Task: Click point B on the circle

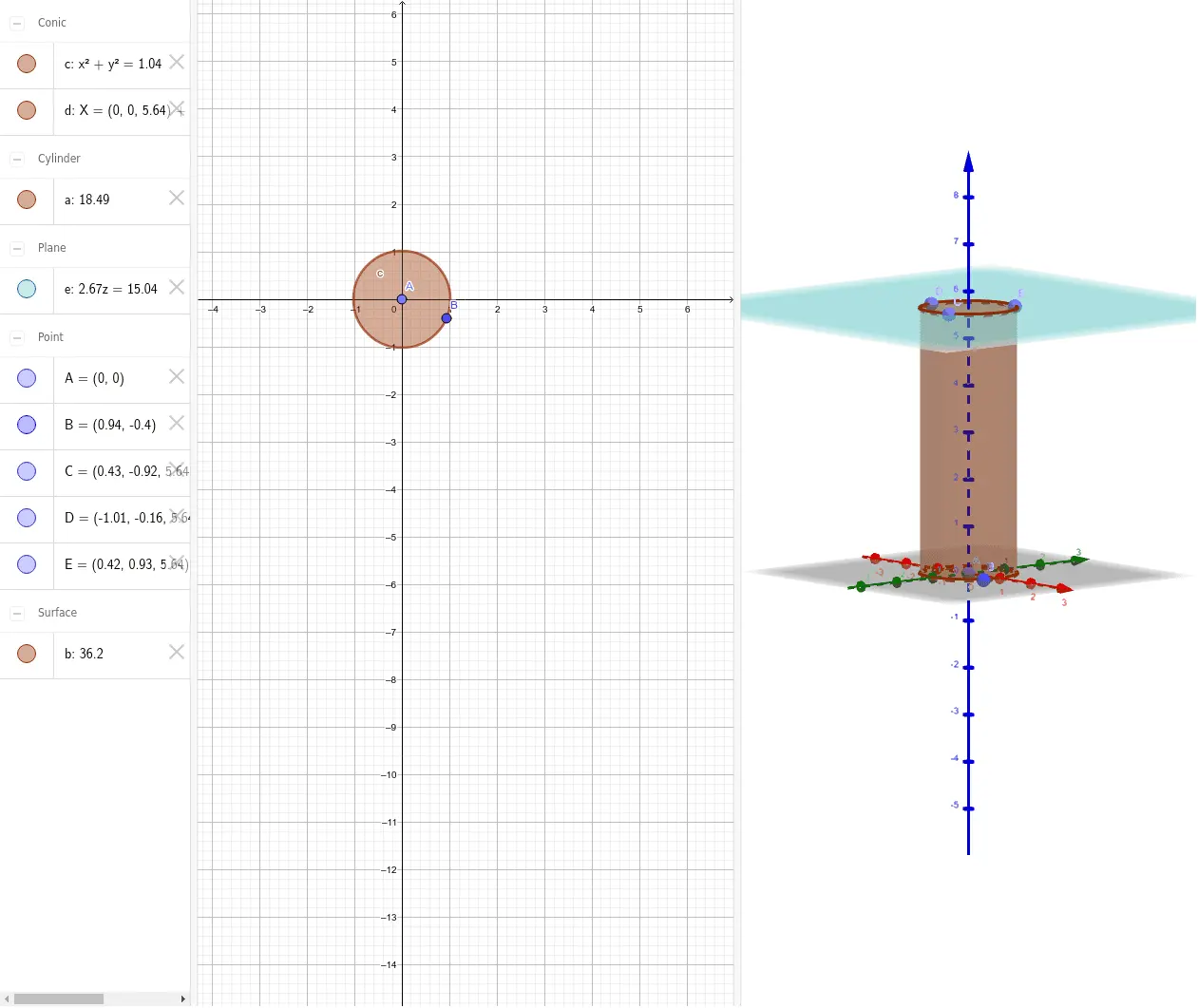Action: [447, 317]
